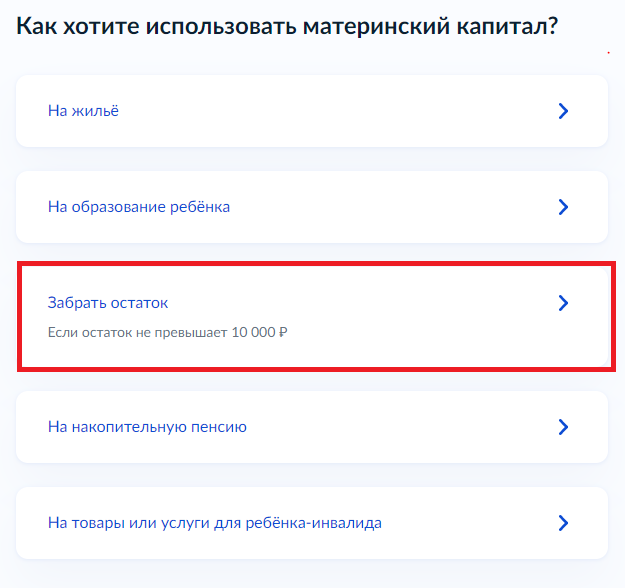Click the chevron arrow beside «На жильё»
The image size is (625, 588).
pos(563,111)
